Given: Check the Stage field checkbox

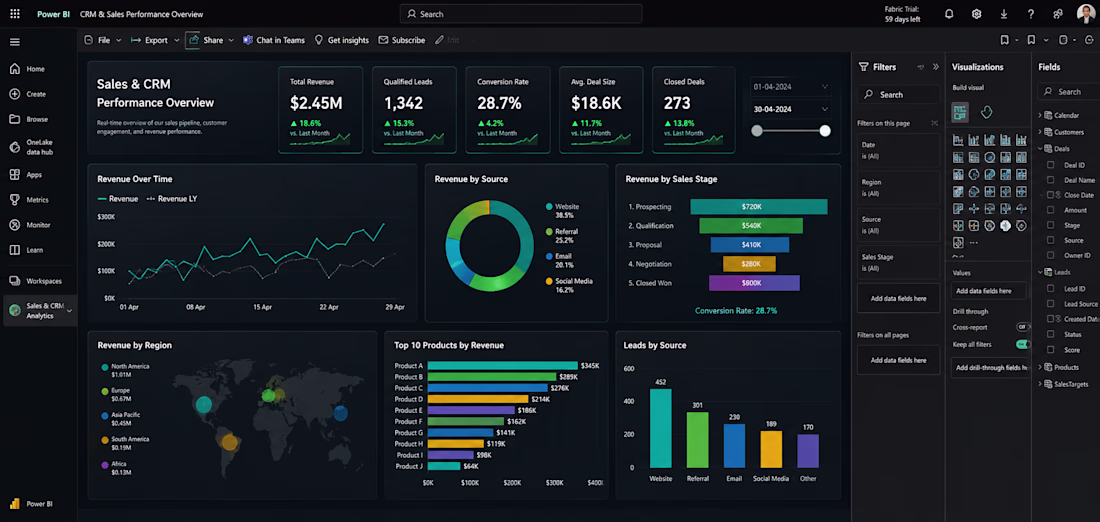Looking at the screenshot, I should click(1050, 225).
